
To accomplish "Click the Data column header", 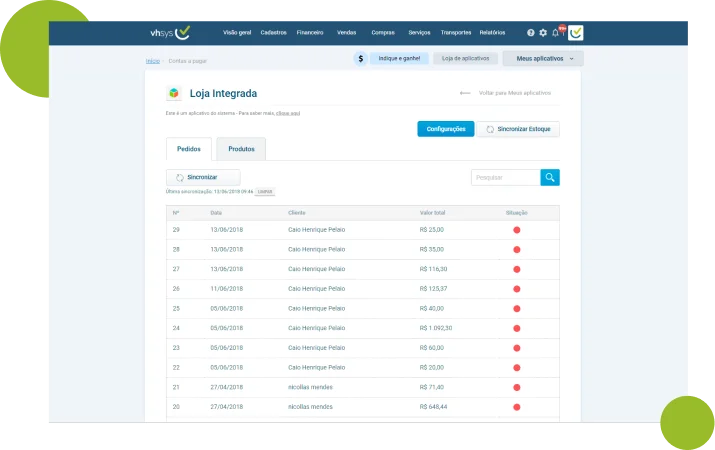I will 216,213.
